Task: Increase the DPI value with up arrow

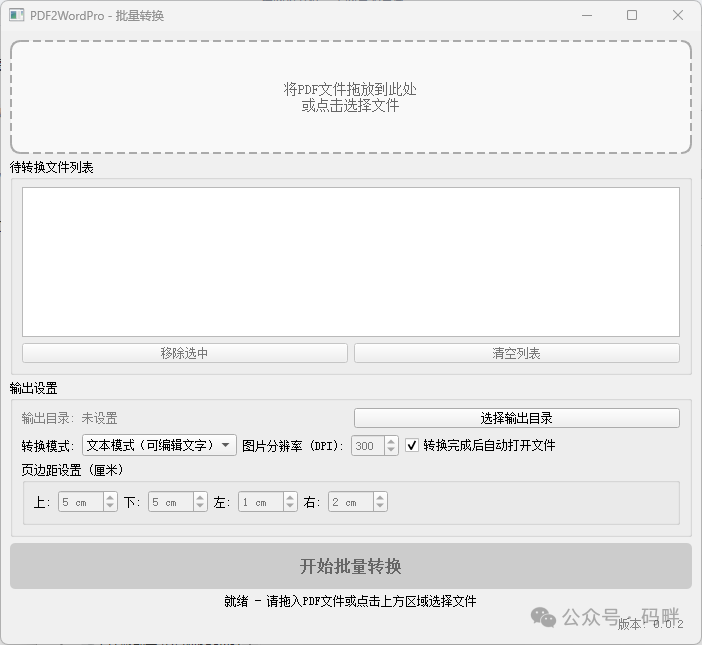Action: (x=391, y=441)
